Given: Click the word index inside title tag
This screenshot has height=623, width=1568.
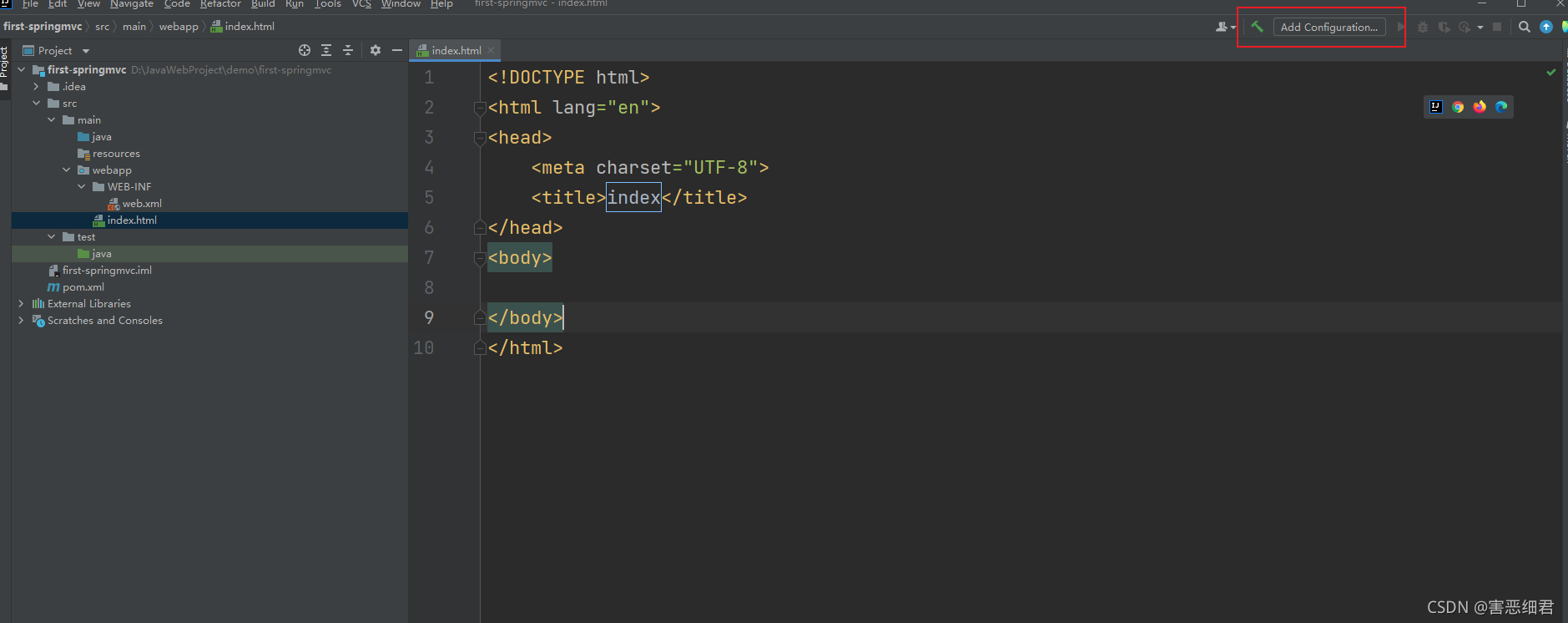Looking at the screenshot, I should (633, 198).
